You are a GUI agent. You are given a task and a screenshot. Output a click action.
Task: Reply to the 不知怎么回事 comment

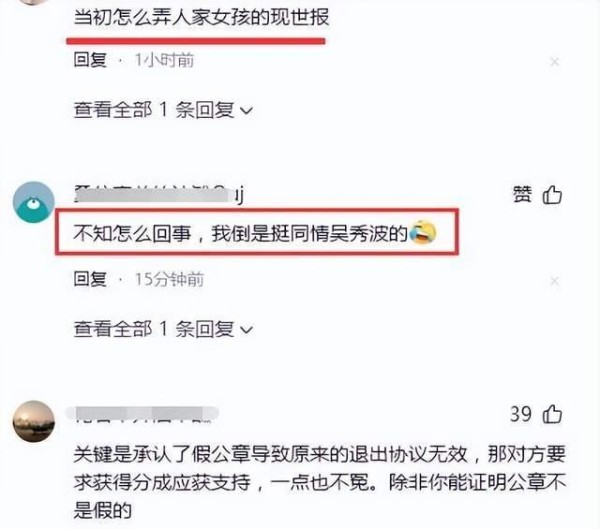pos(90,279)
